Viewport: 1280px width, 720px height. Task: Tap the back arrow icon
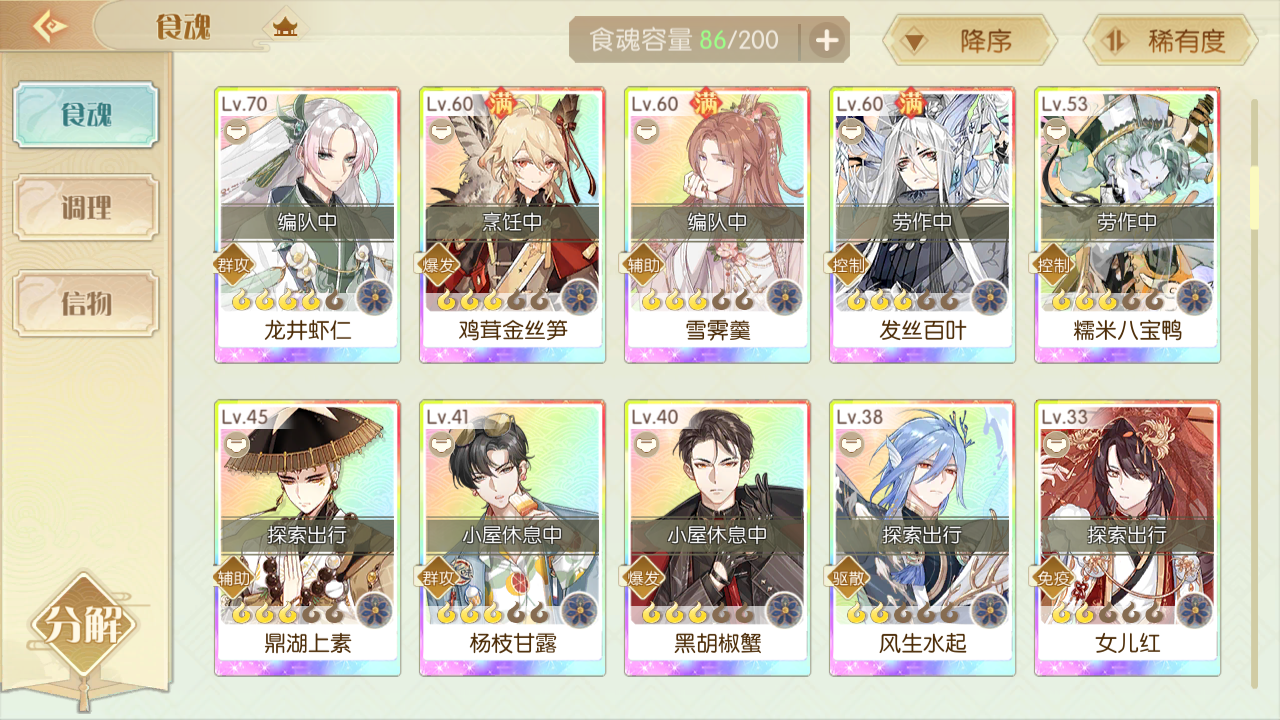pyautogui.click(x=48, y=25)
